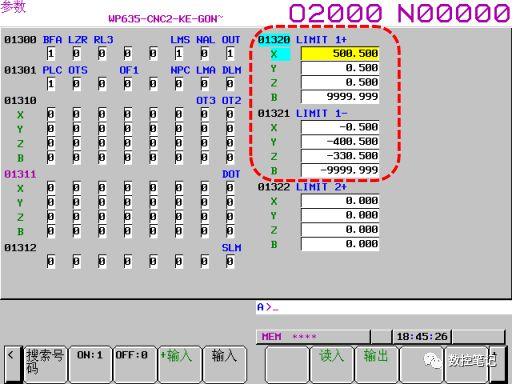Select the 搜索号码 softkey
This screenshot has height=384, width=513.
pyautogui.click(x=45, y=364)
